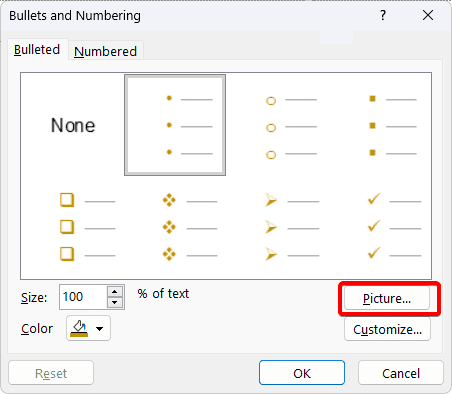Viewport: 452px width, 394px height.
Task: Decrease bullet size with down arrow
Action: pyautogui.click(x=115, y=302)
